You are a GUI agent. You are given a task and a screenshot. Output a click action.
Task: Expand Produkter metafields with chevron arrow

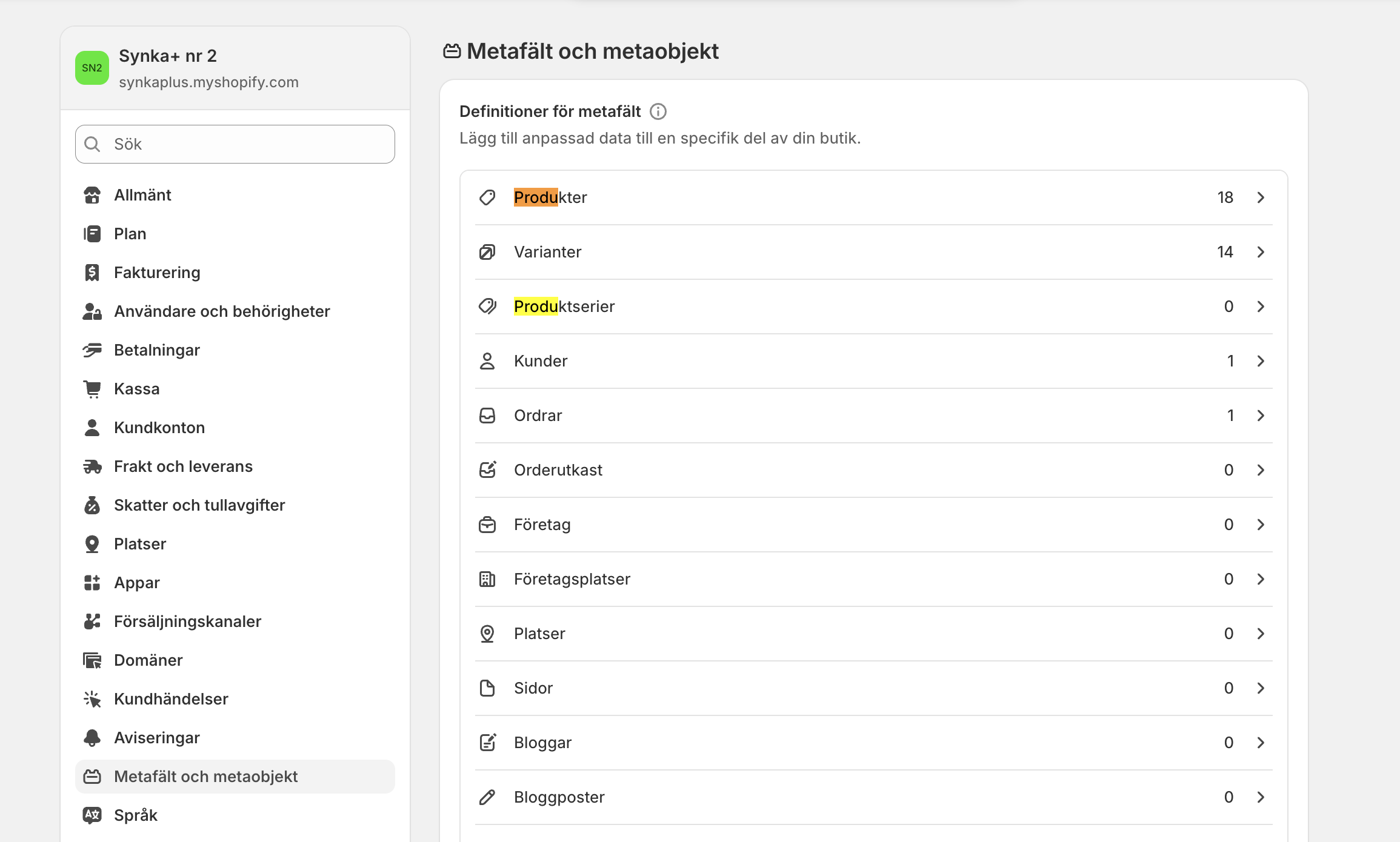click(x=1261, y=197)
